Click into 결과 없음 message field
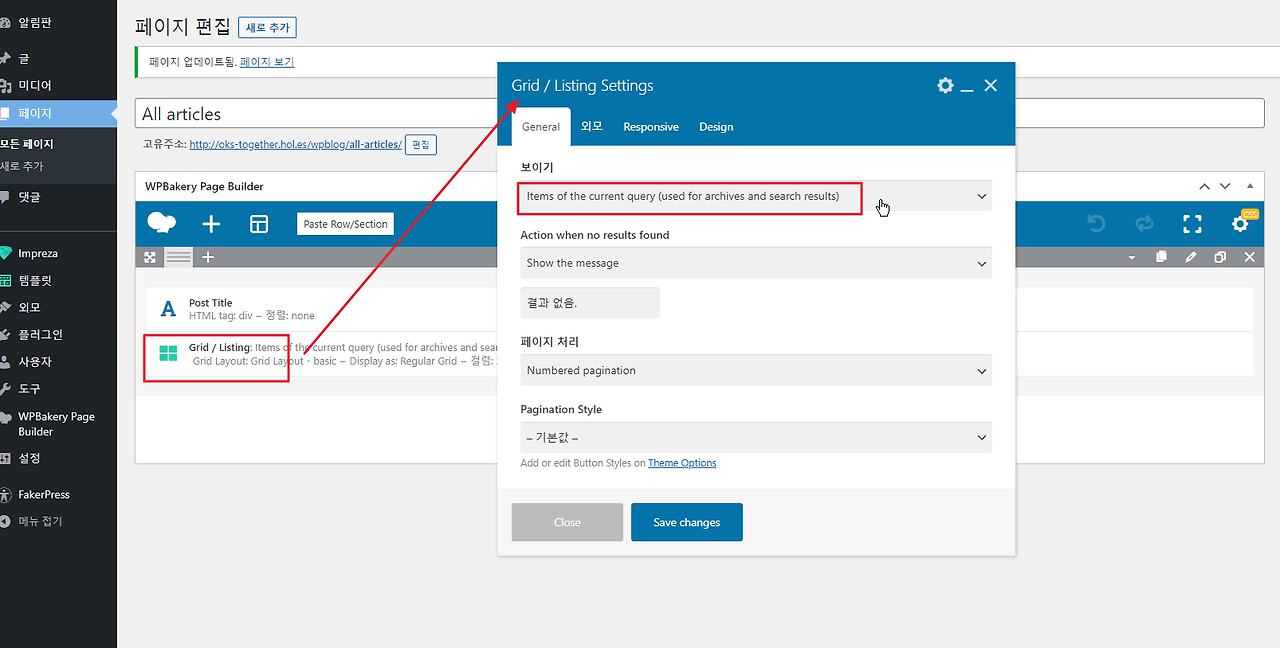The image size is (1280, 648). tap(590, 303)
